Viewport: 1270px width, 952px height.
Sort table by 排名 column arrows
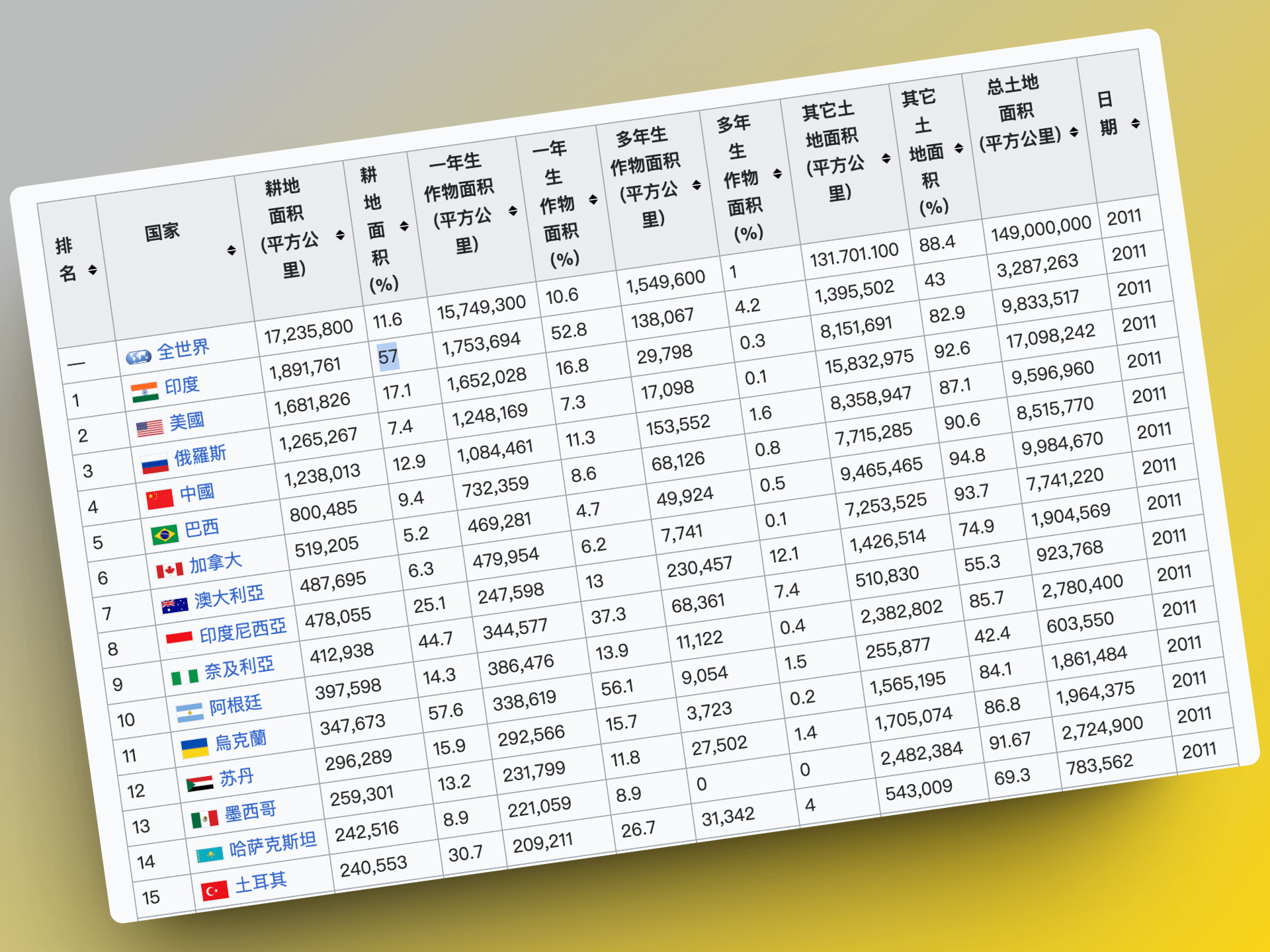coord(93,270)
